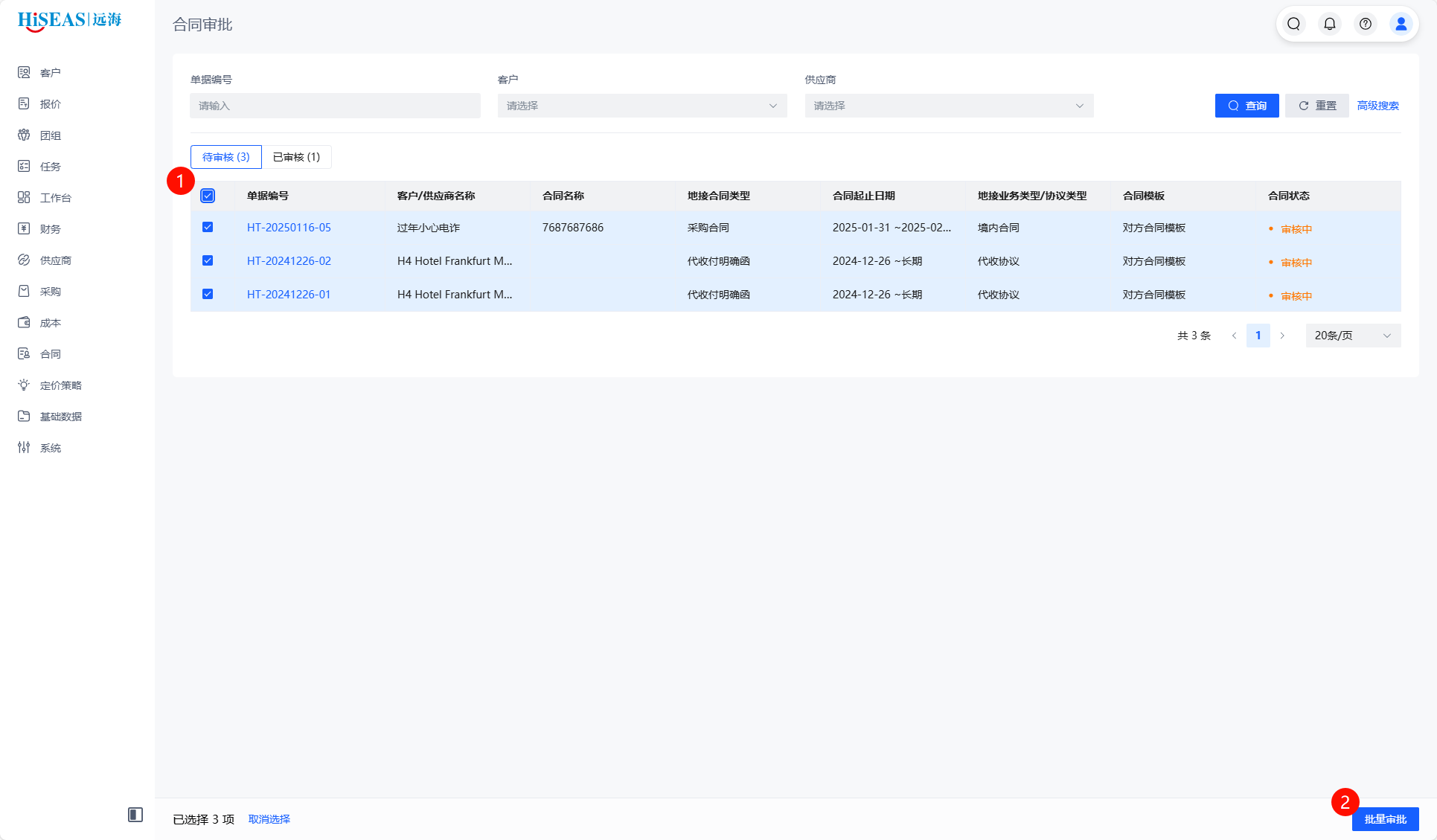Click the 过年小心电诈 customer cell
Viewport: 1437px width, 840px height.
(429, 228)
